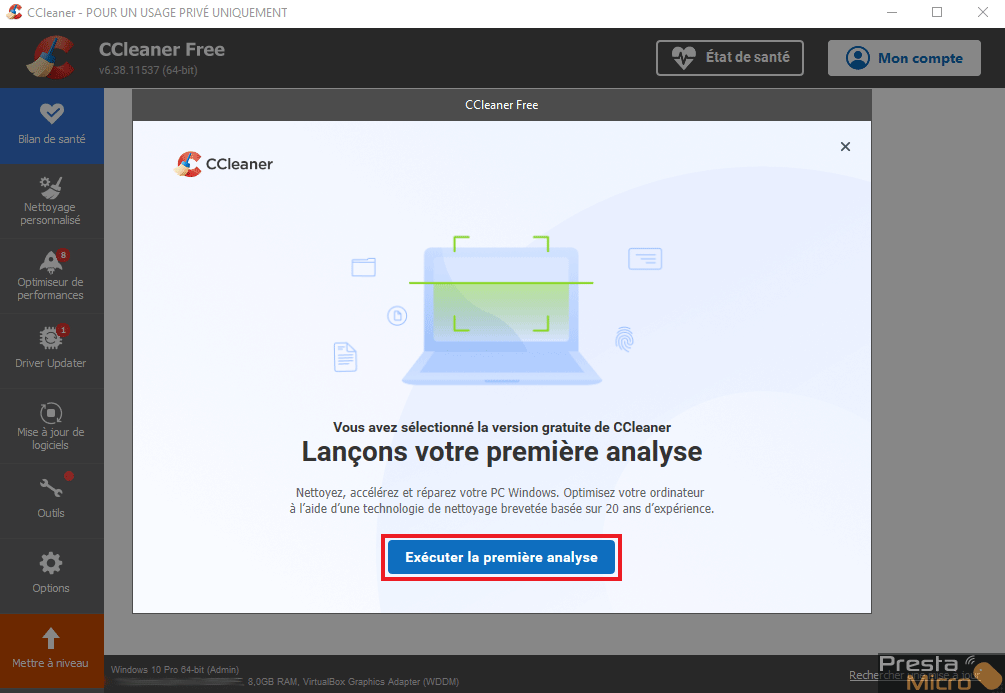Image resolution: width=1005 pixels, height=693 pixels.
Task: Click the laptop scan illustration
Action: tap(501, 311)
